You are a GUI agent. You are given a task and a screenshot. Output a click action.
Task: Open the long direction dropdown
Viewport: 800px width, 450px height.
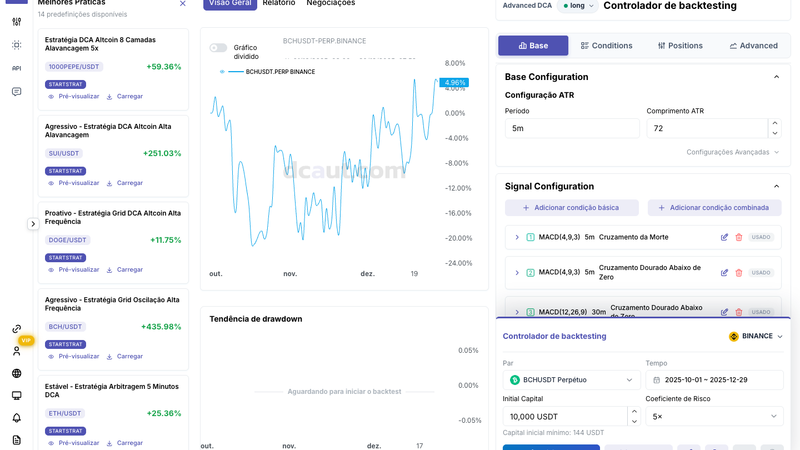tap(578, 6)
